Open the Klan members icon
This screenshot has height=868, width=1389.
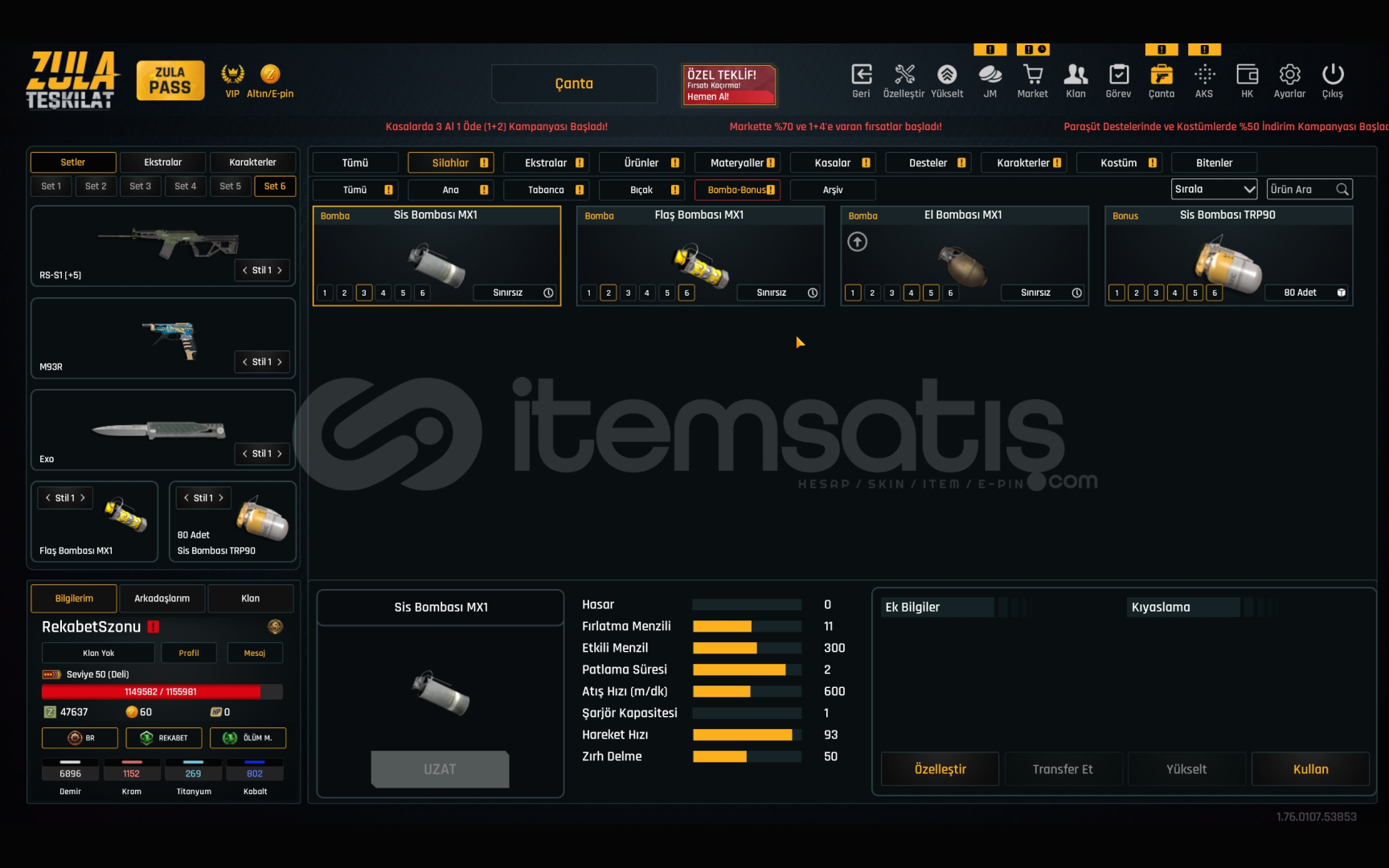tap(1076, 75)
